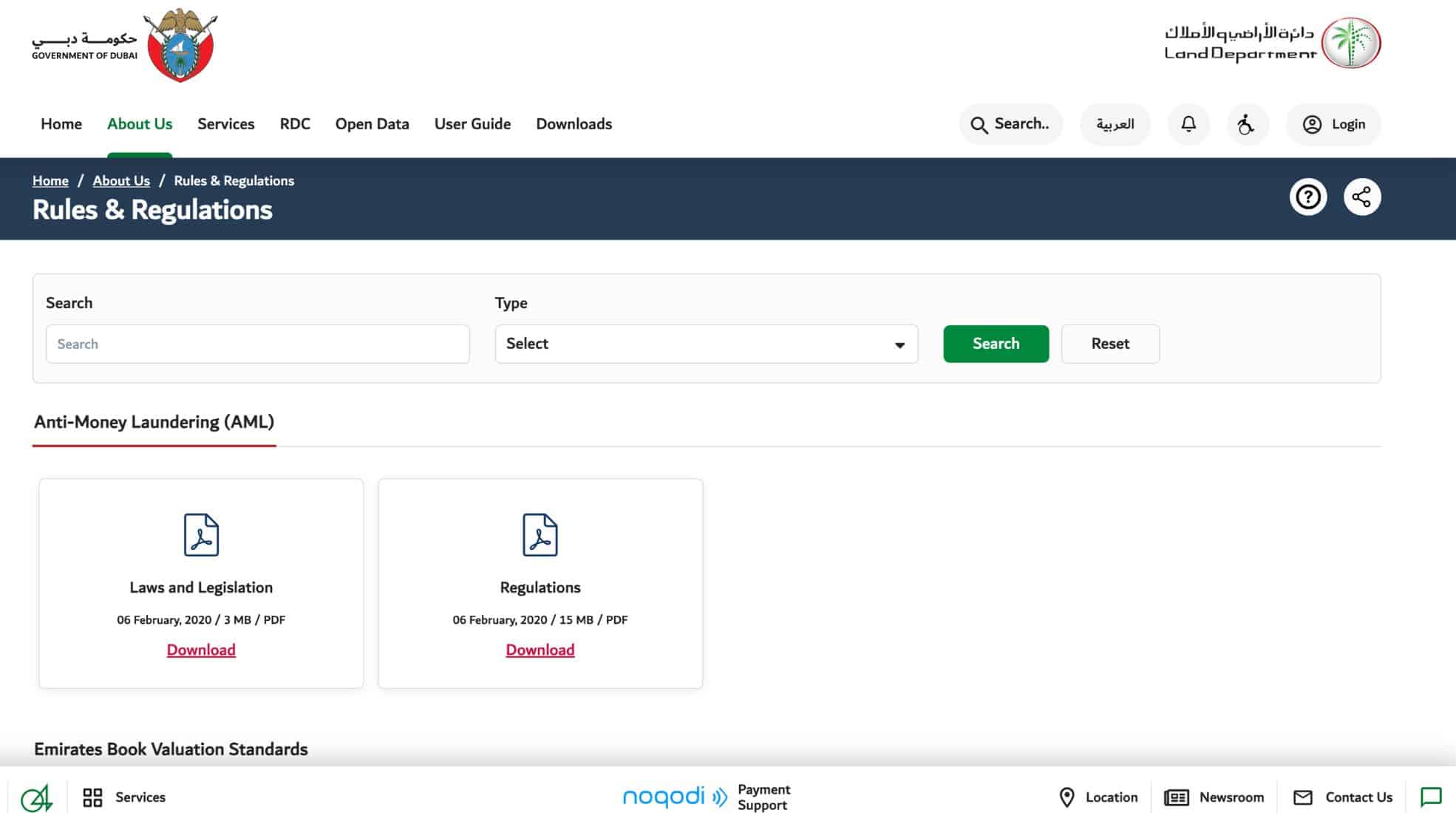
Task: Open the chat bubble icon in the footer
Action: (x=1431, y=797)
